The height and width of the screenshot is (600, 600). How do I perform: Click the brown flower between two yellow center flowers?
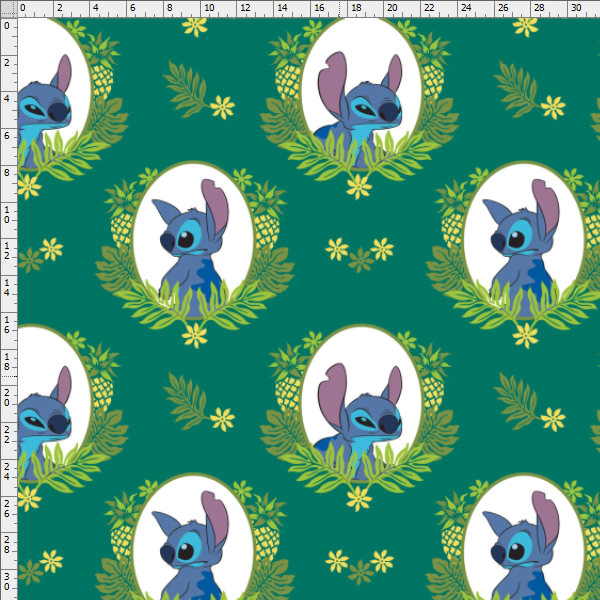(x=360, y=260)
